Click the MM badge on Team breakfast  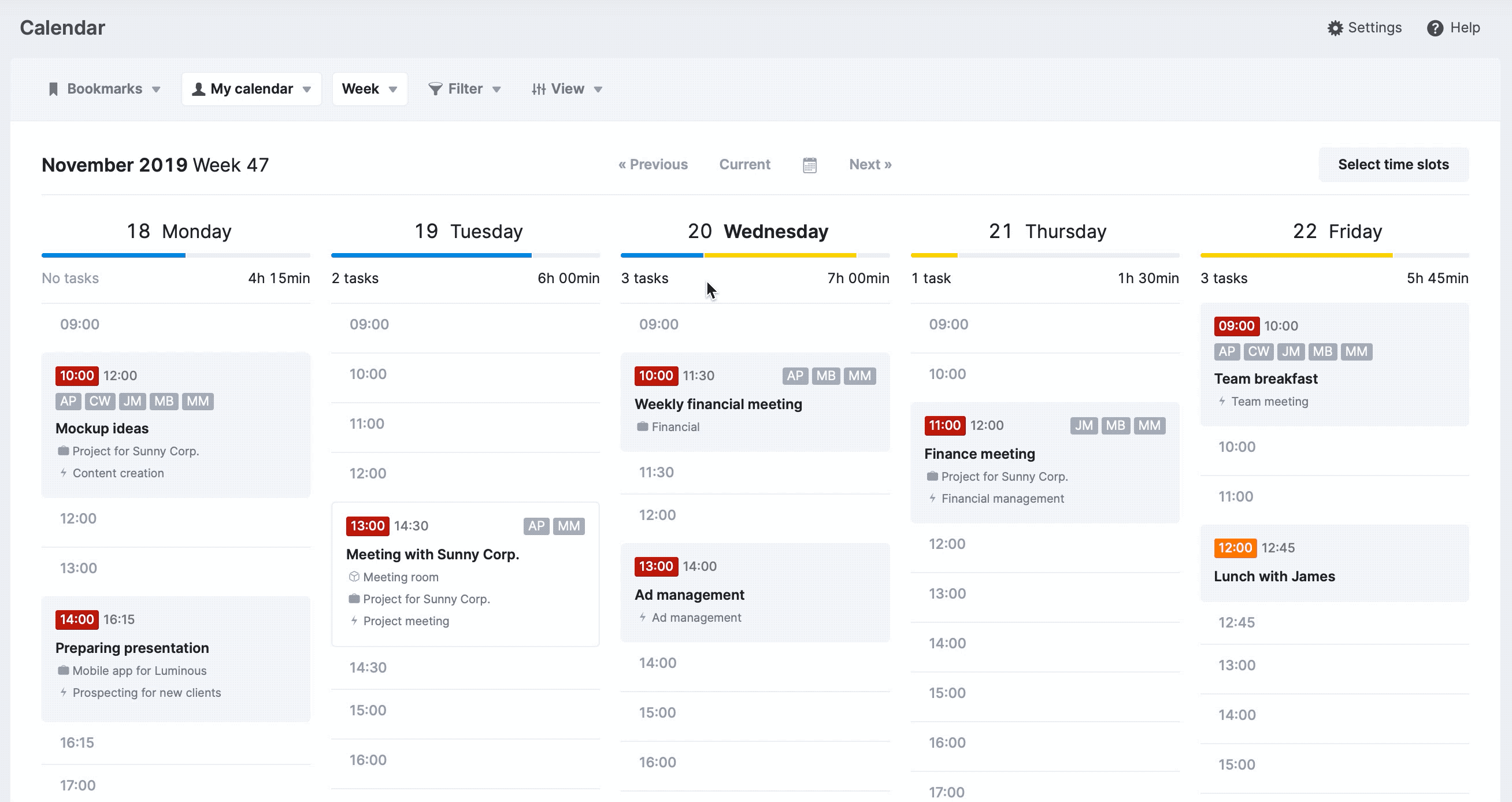pyautogui.click(x=1356, y=351)
